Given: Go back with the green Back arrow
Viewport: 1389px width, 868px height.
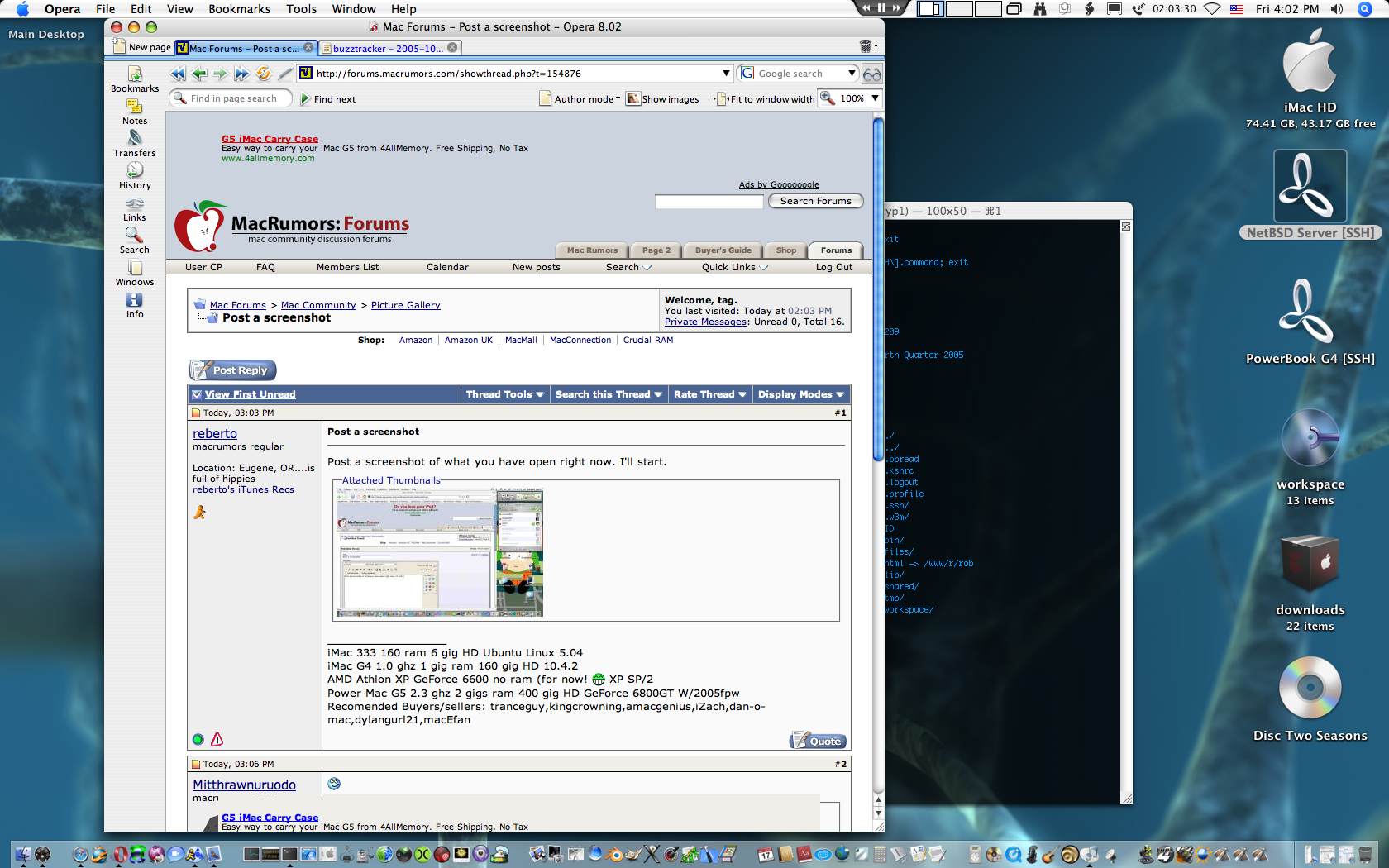Looking at the screenshot, I should (x=199, y=74).
